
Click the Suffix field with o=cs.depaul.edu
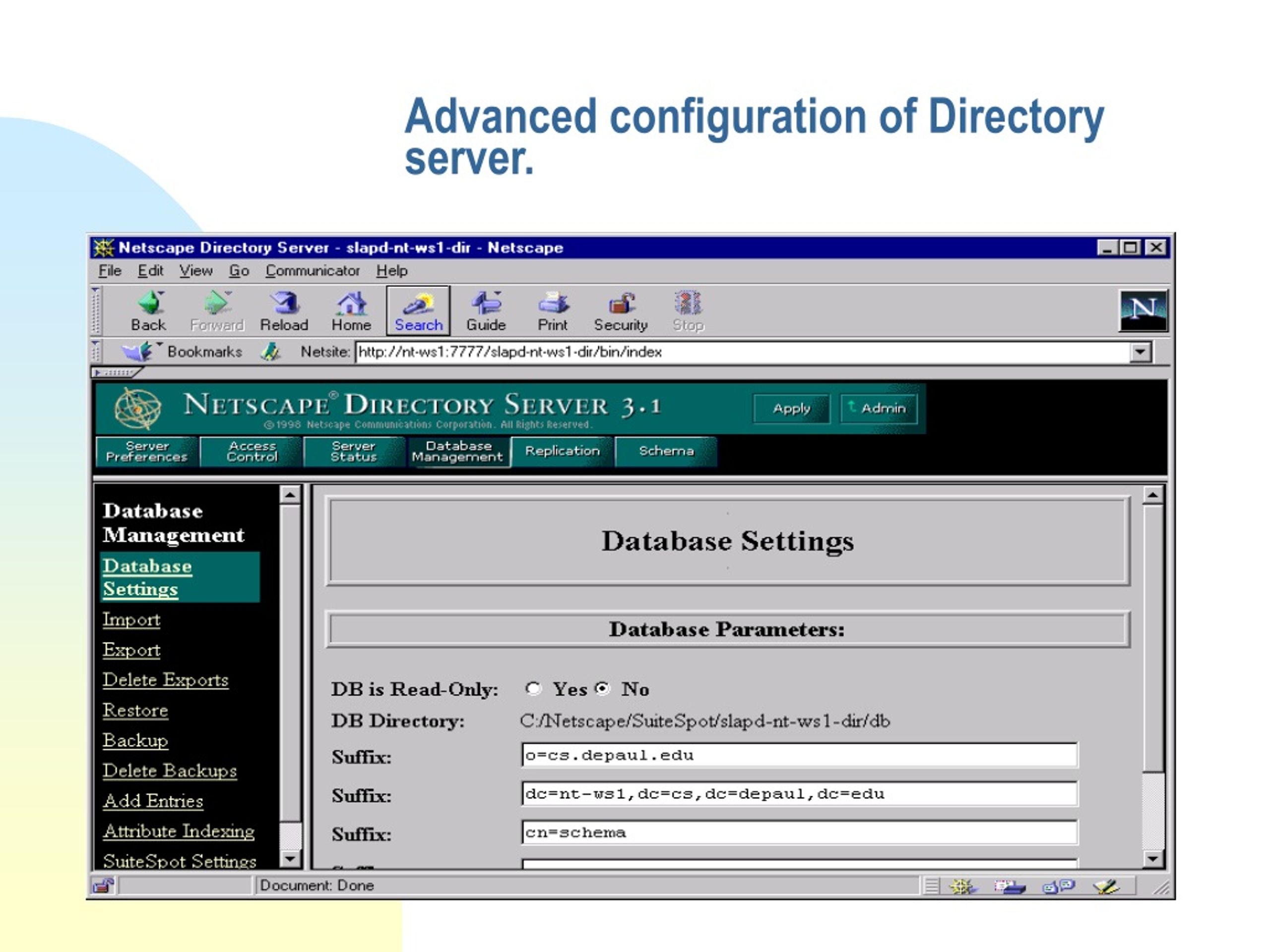[x=800, y=755]
